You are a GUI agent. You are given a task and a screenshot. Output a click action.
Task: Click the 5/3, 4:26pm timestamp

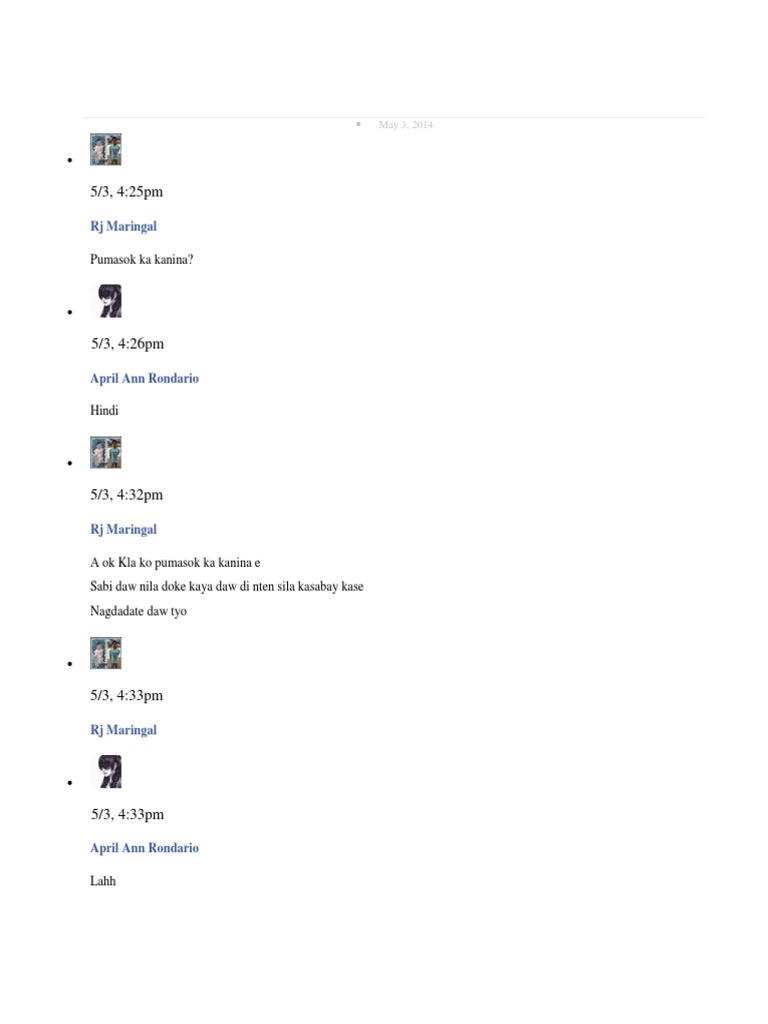(x=127, y=344)
